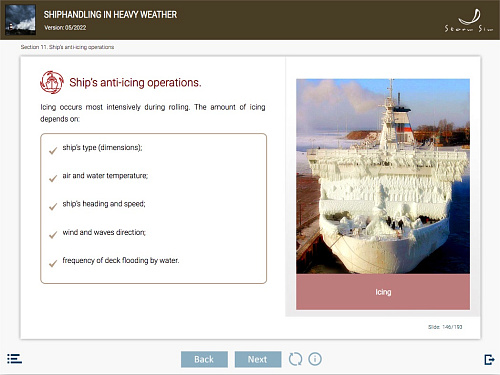Open the info icon in the bottom bar

click(315, 359)
